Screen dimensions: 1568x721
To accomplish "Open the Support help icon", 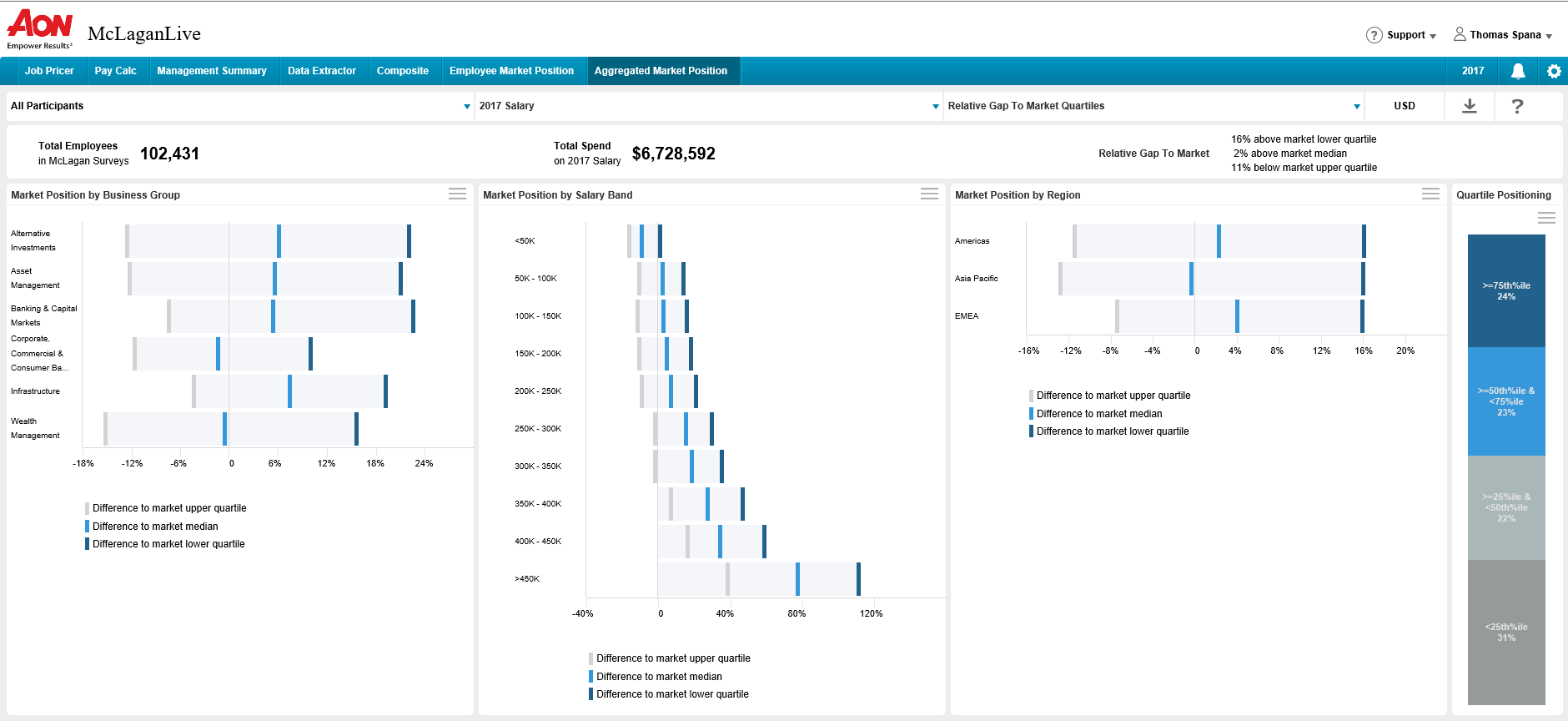I will click(1374, 35).
